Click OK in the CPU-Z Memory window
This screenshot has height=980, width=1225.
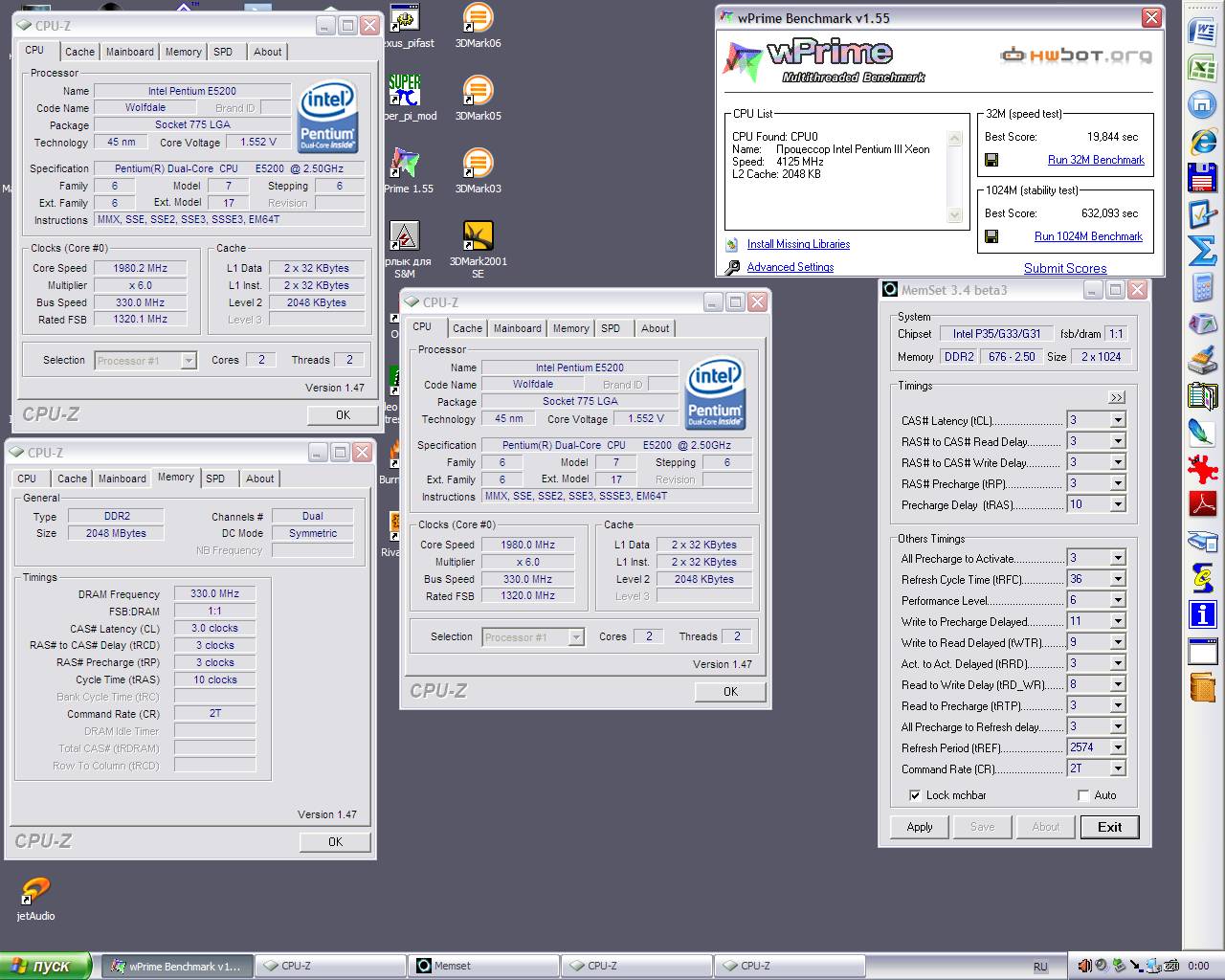coord(335,841)
